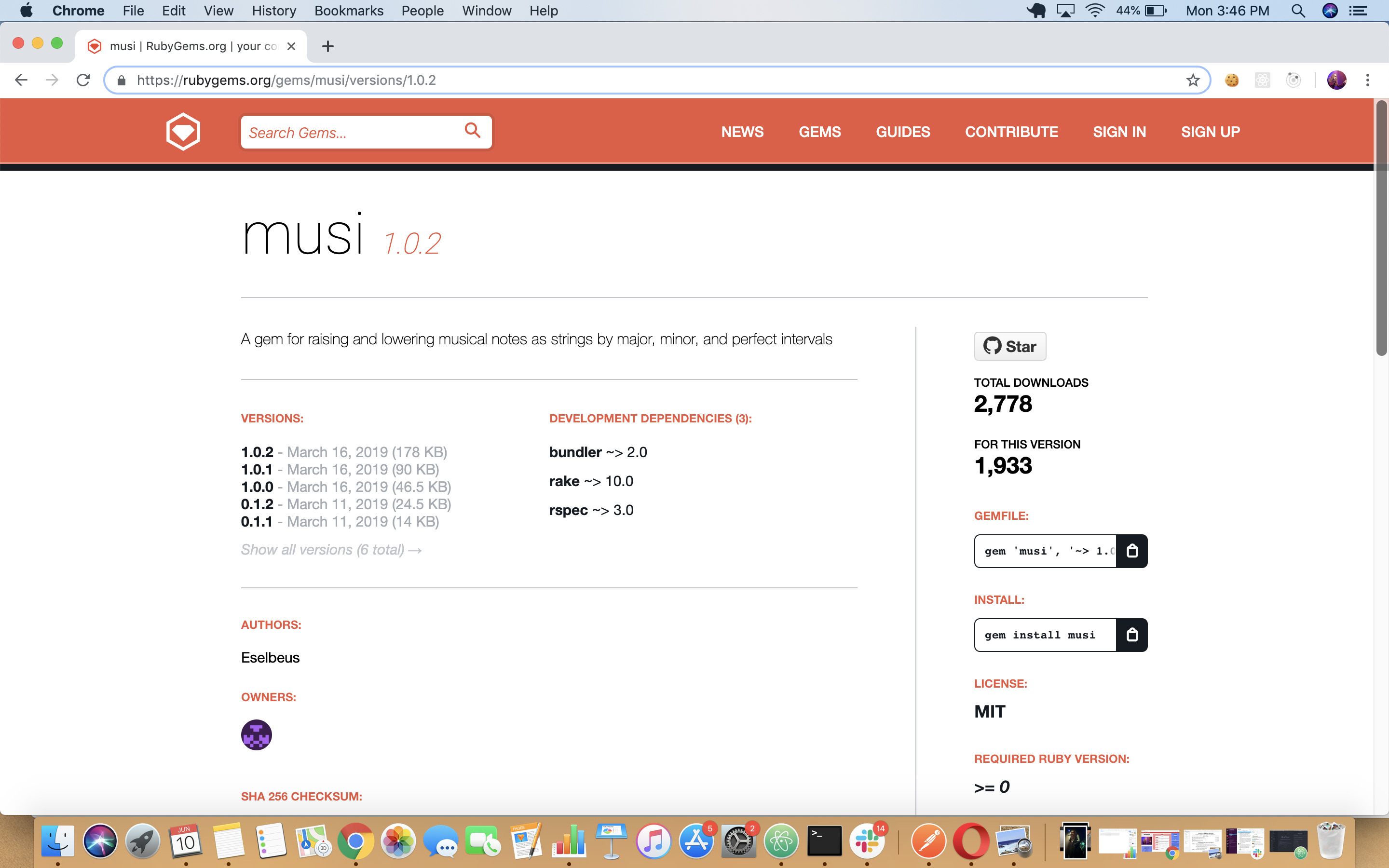Open Launchpad rocket icon in dock
Viewport: 1389px width, 868px height.
[143, 841]
